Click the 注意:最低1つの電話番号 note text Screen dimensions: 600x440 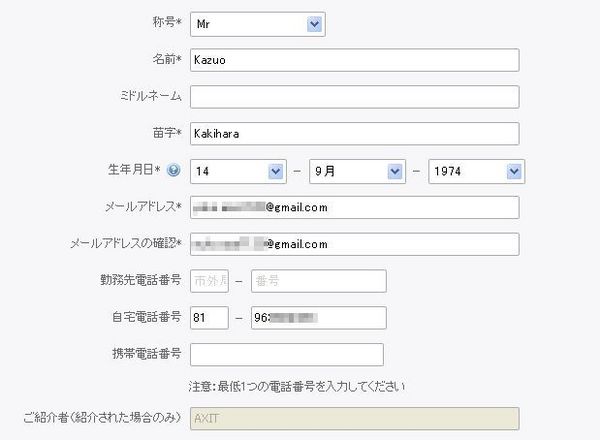[x=297, y=386]
